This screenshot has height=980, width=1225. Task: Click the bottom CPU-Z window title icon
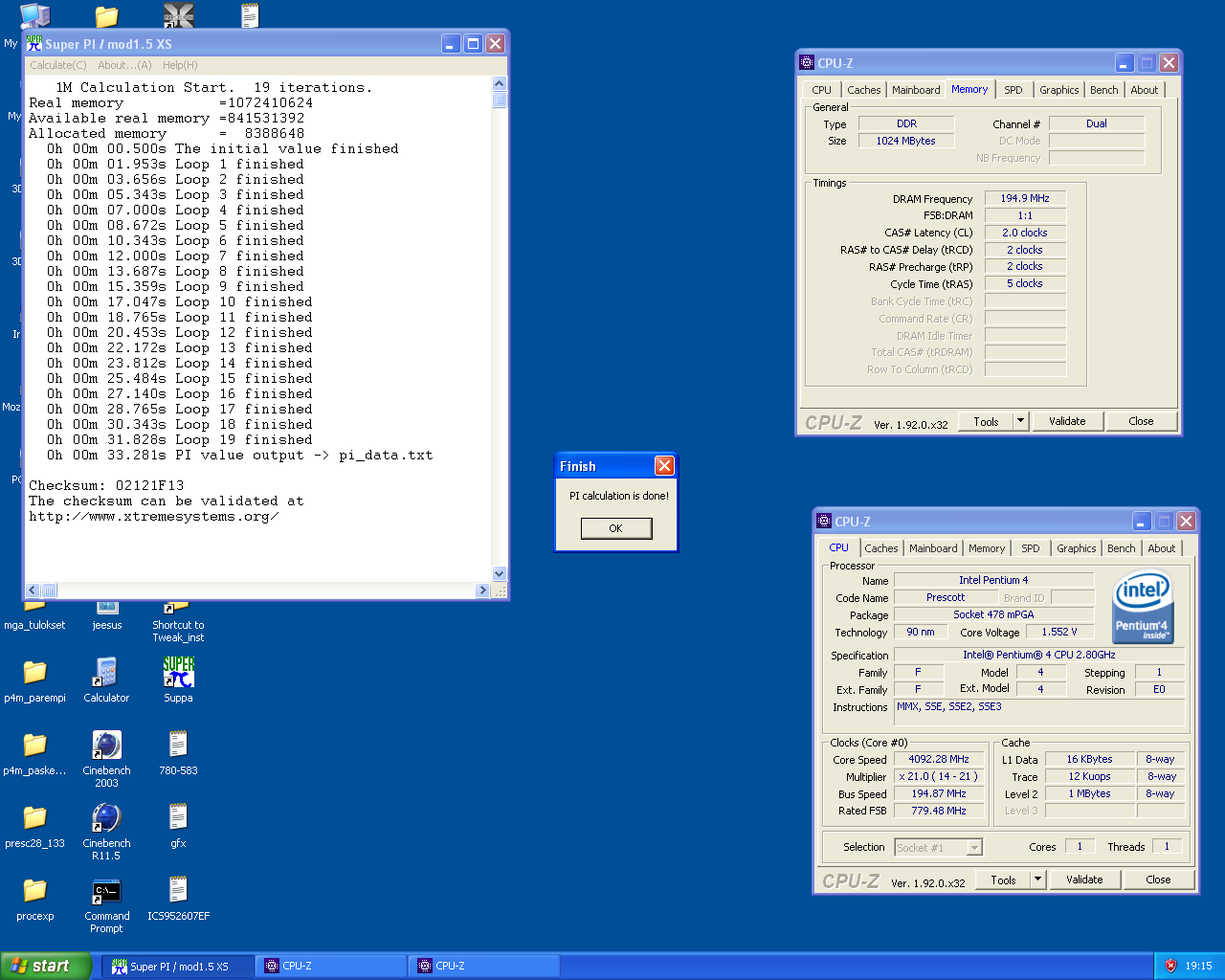[x=824, y=522]
